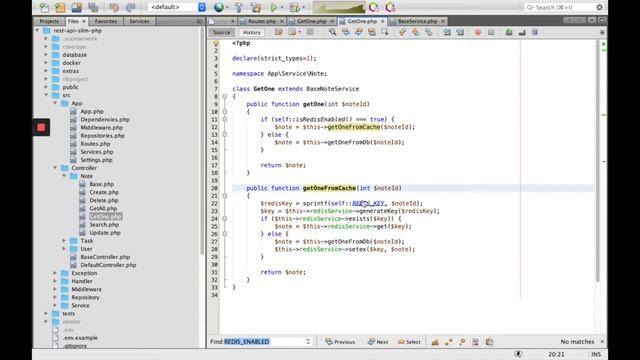Click the globe browser icon
The height and width of the screenshot is (360, 640).
[219, 7]
